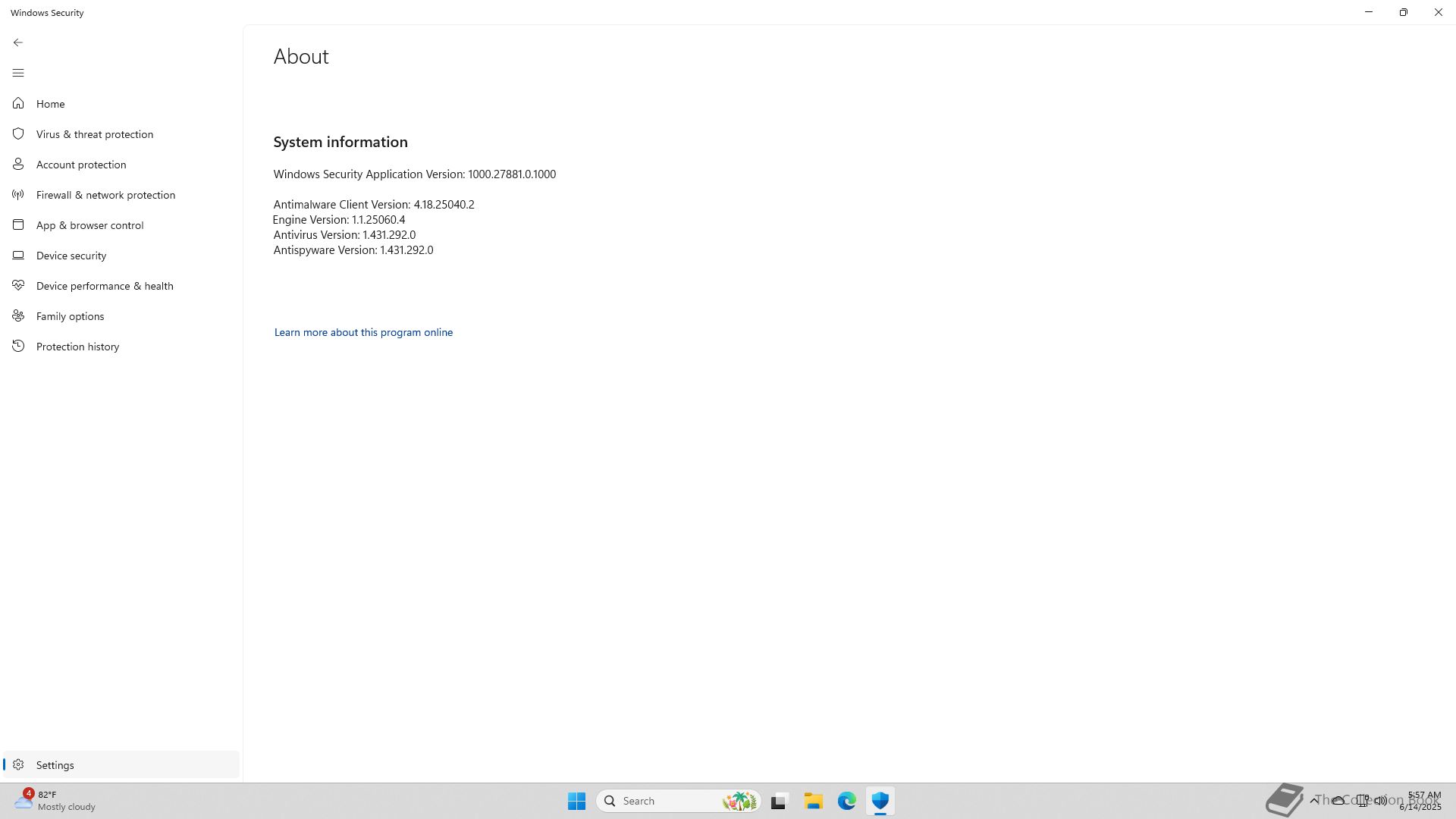Click the Account protection person icon
Screen dimensions: 1456x819
pos(18,164)
